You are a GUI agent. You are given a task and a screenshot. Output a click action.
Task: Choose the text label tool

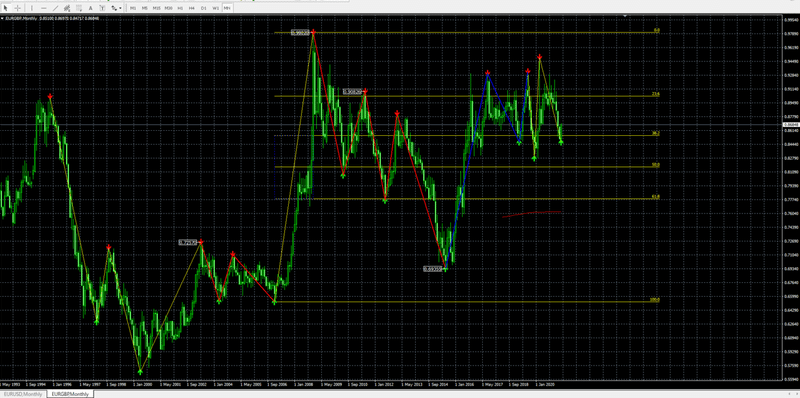103,8
